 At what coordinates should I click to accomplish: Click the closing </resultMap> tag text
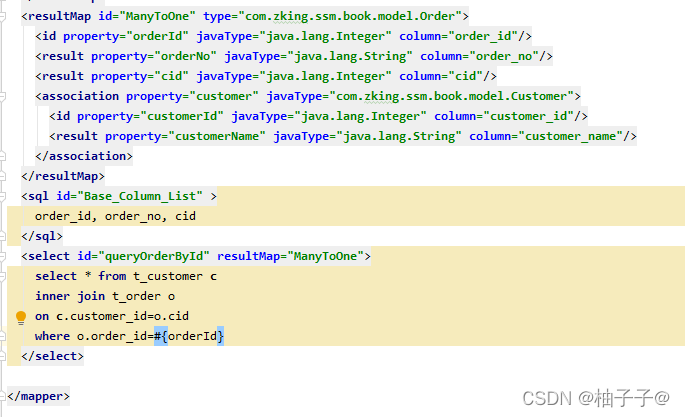63,176
